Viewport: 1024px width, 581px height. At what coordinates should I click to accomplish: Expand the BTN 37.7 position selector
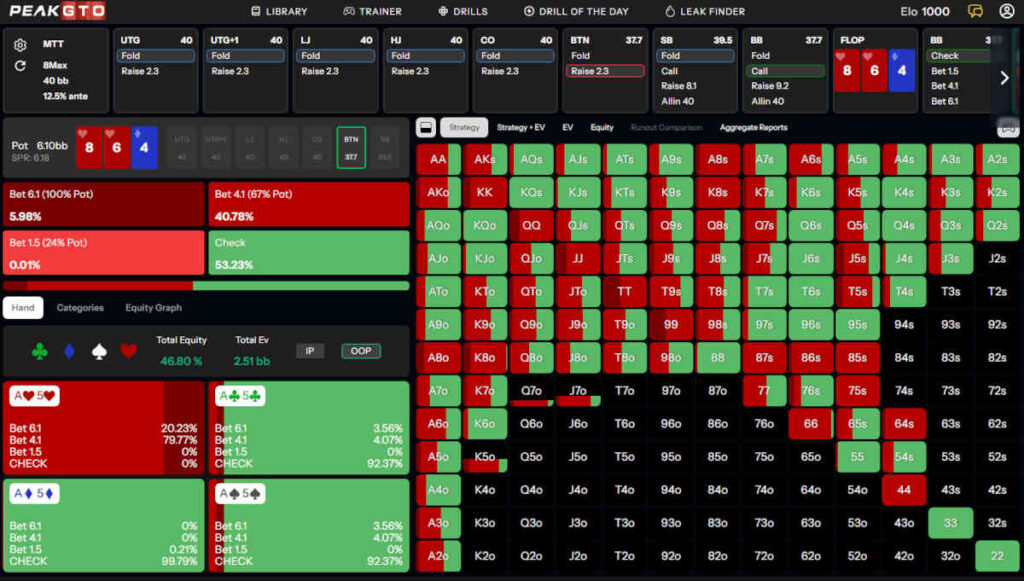351,148
